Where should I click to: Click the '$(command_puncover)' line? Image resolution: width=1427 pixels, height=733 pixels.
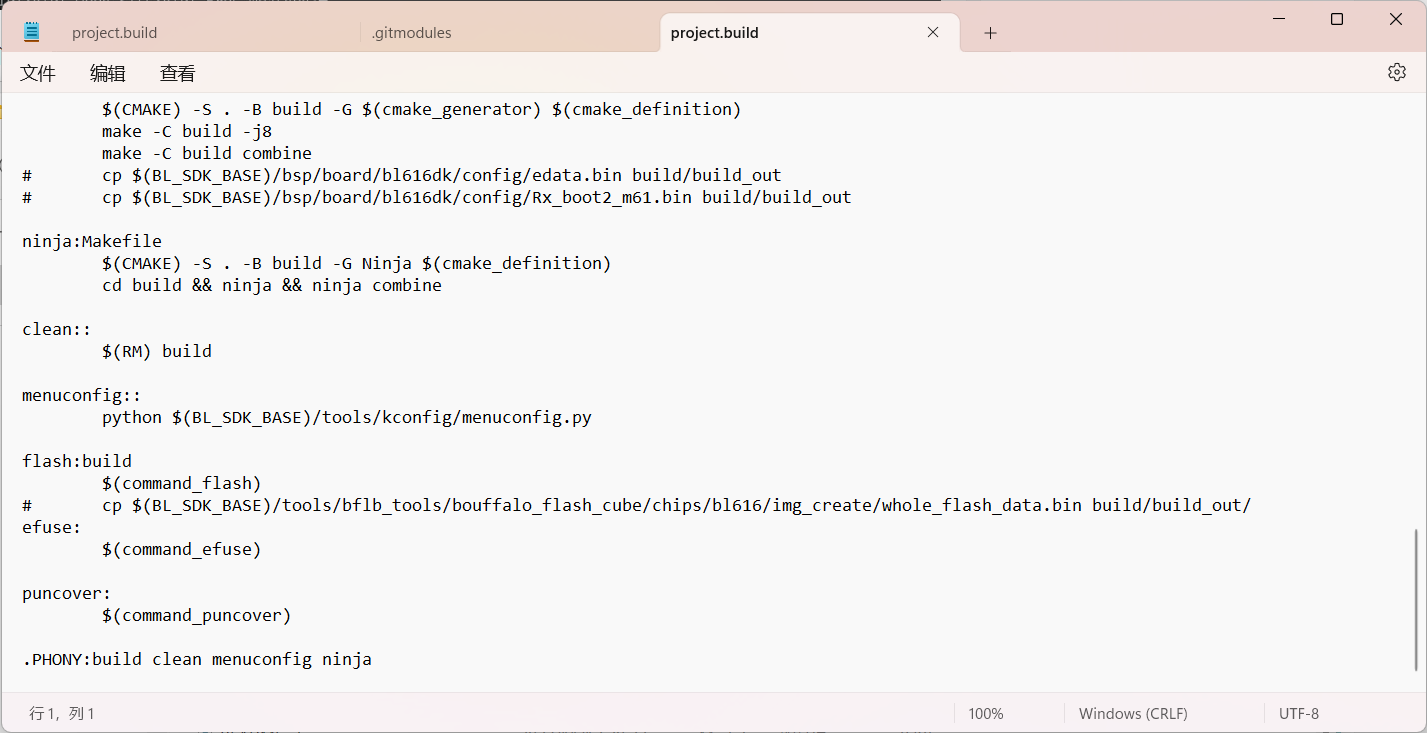click(197, 615)
